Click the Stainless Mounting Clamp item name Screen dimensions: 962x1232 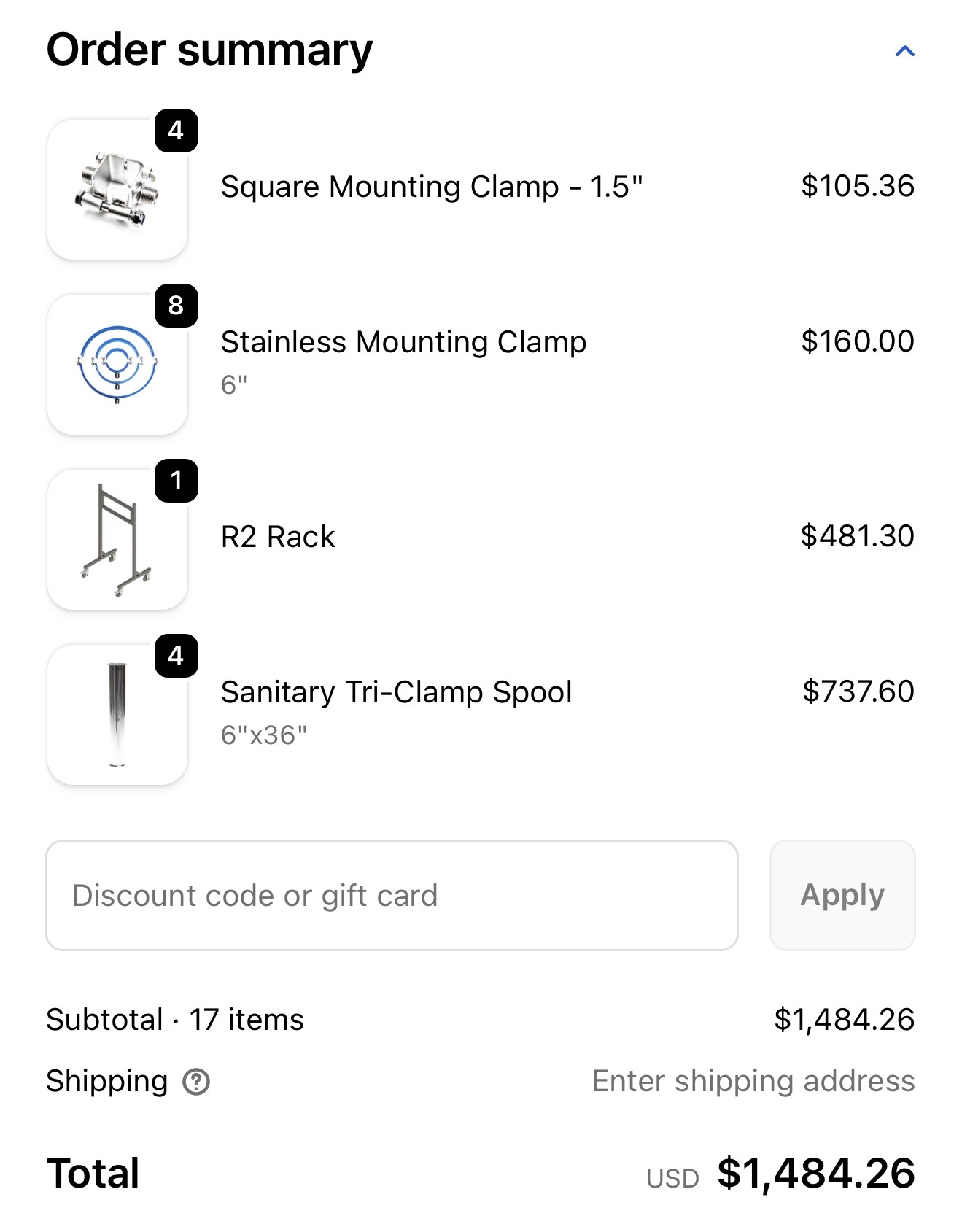pos(403,342)
